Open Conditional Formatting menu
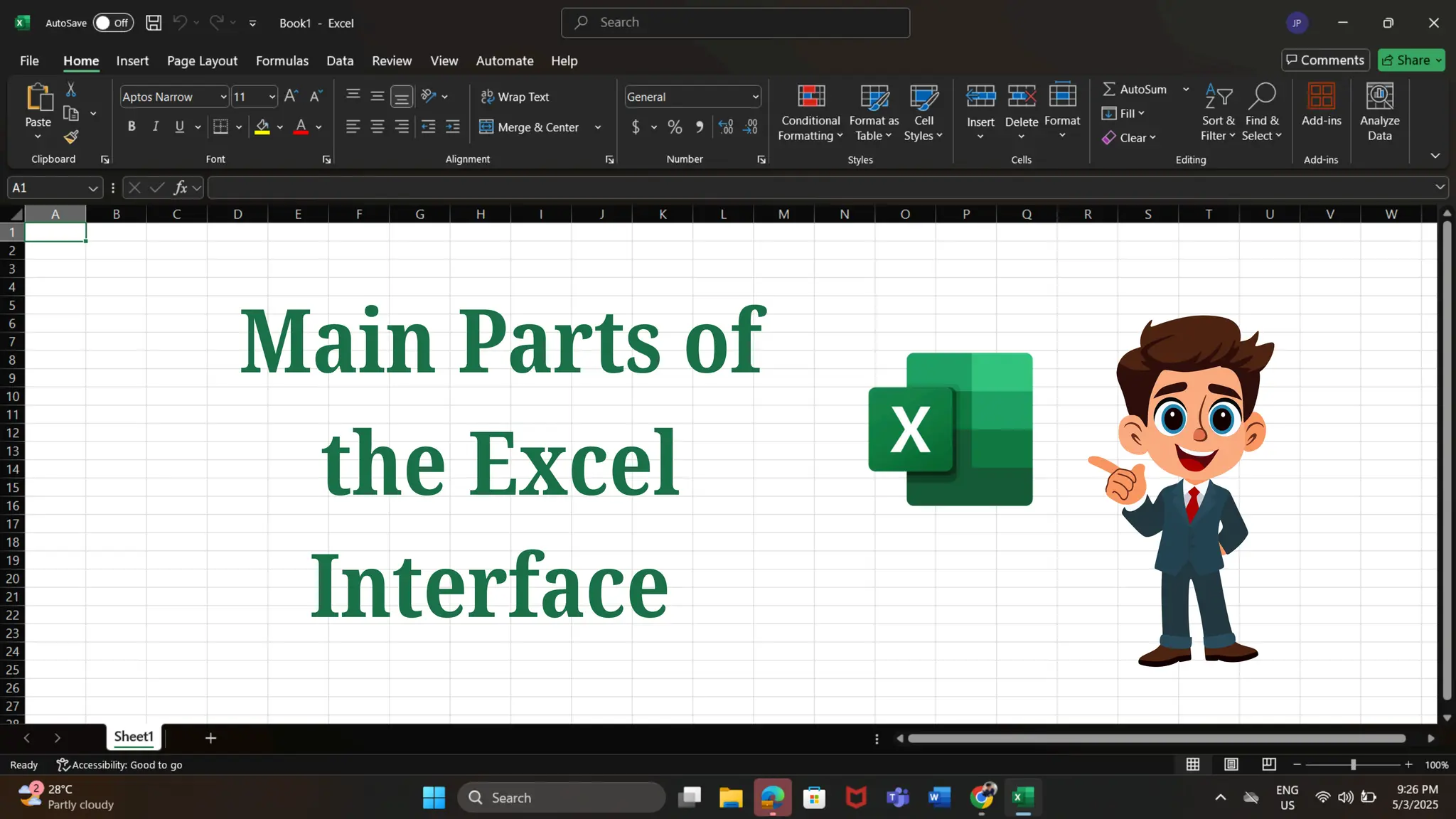Viewport: 1456px width, 819px height. click(x=810, y=113)
